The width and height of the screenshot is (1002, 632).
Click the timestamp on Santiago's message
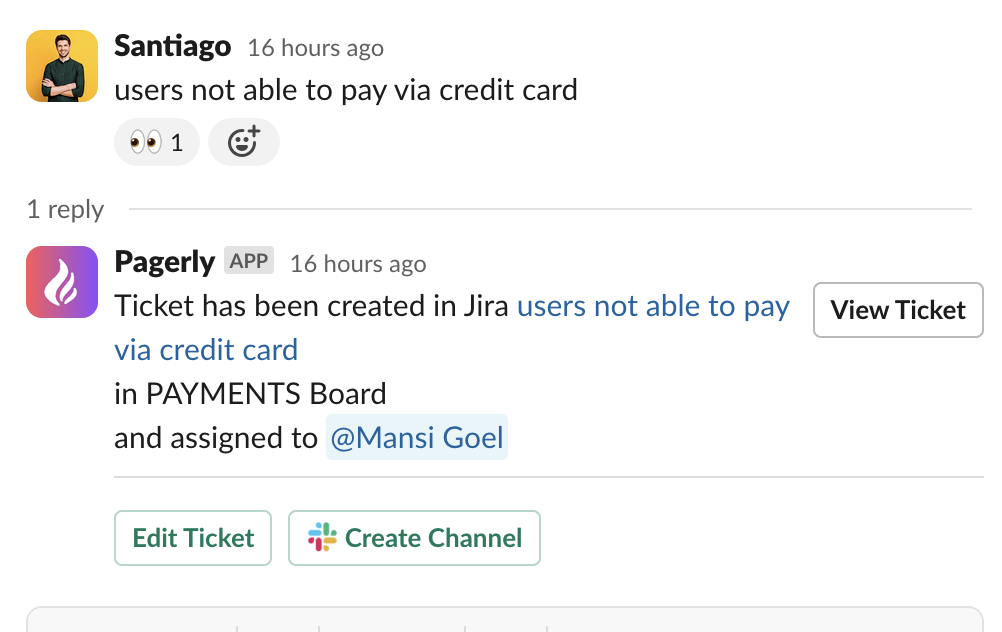tap(315, 48)
